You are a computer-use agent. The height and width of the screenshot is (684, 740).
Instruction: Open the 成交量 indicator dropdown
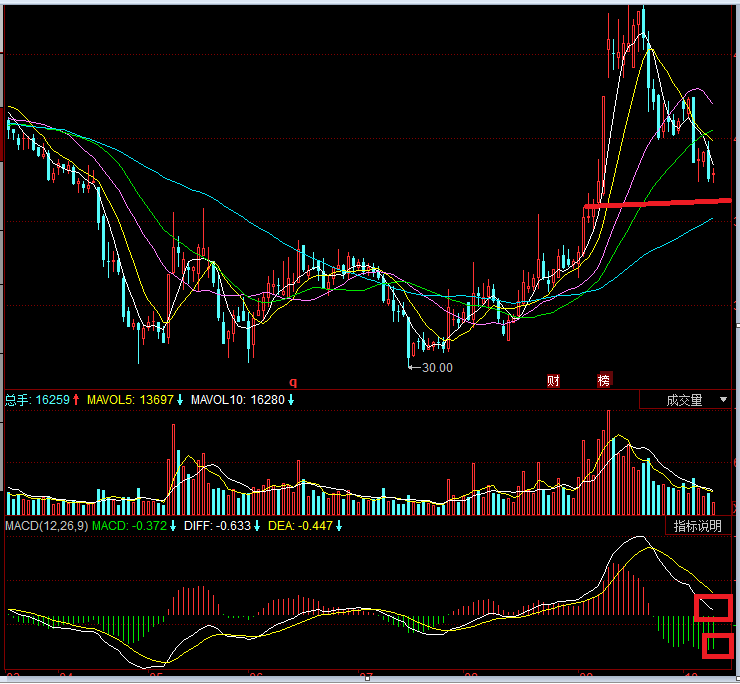coord(685,400)
